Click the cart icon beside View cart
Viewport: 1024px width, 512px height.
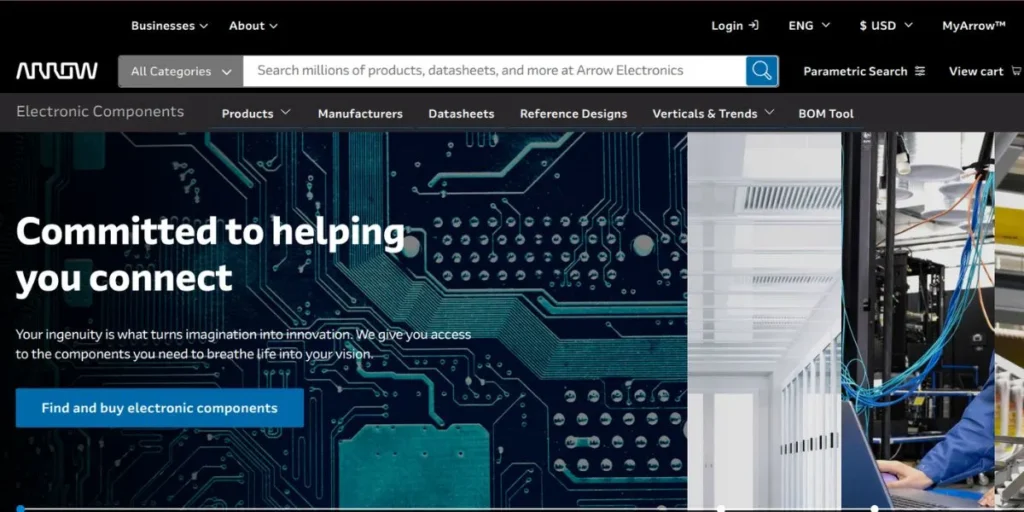1016,71
